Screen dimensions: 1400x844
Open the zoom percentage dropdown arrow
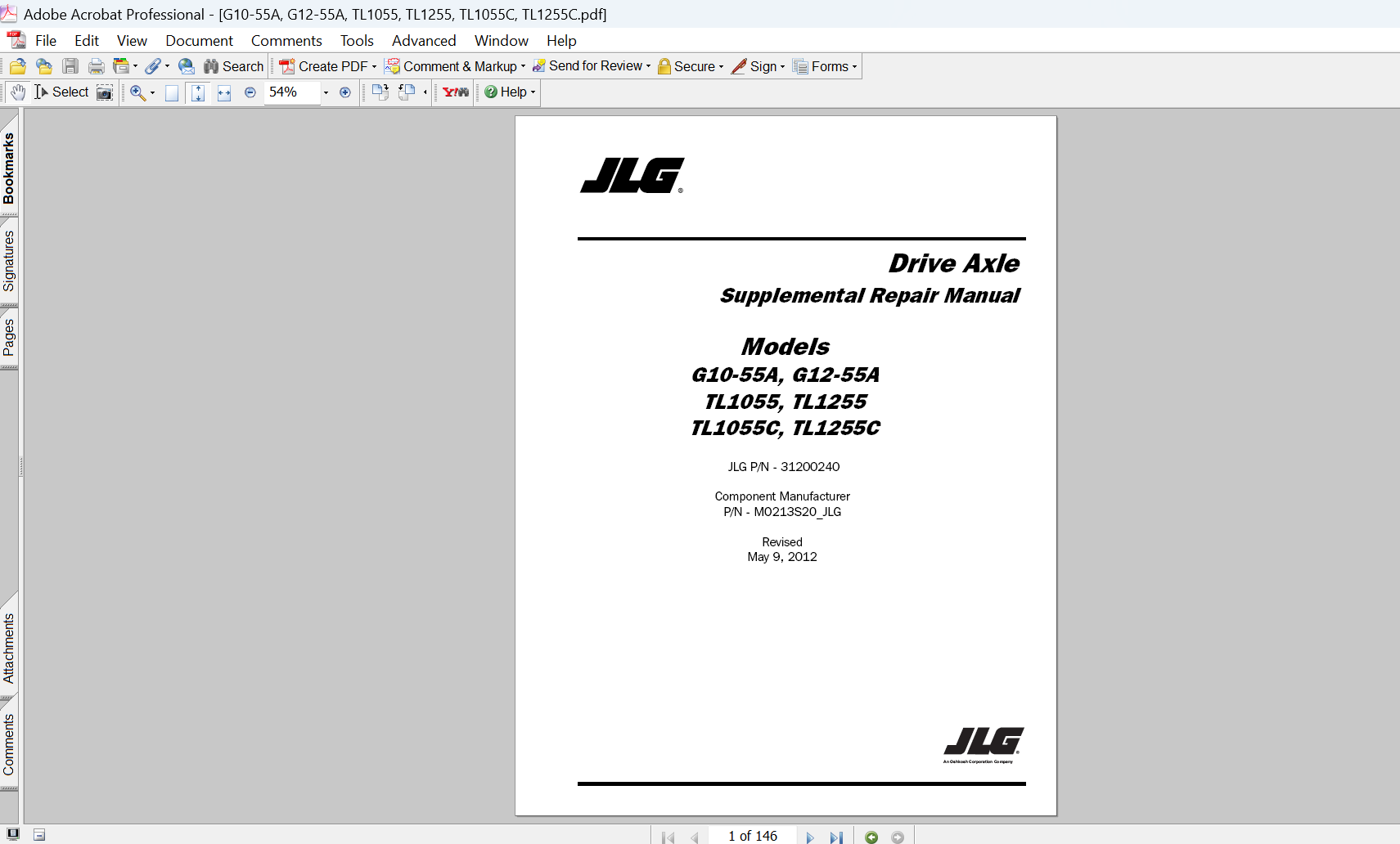coord(326,92)
